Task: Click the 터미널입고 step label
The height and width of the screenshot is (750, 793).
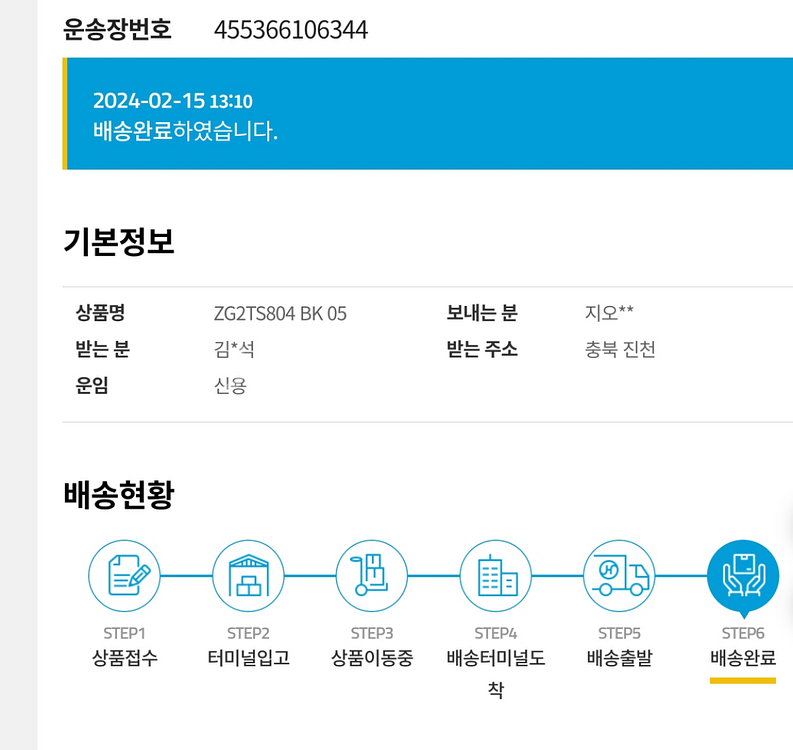Action: [x=248, y=657]
